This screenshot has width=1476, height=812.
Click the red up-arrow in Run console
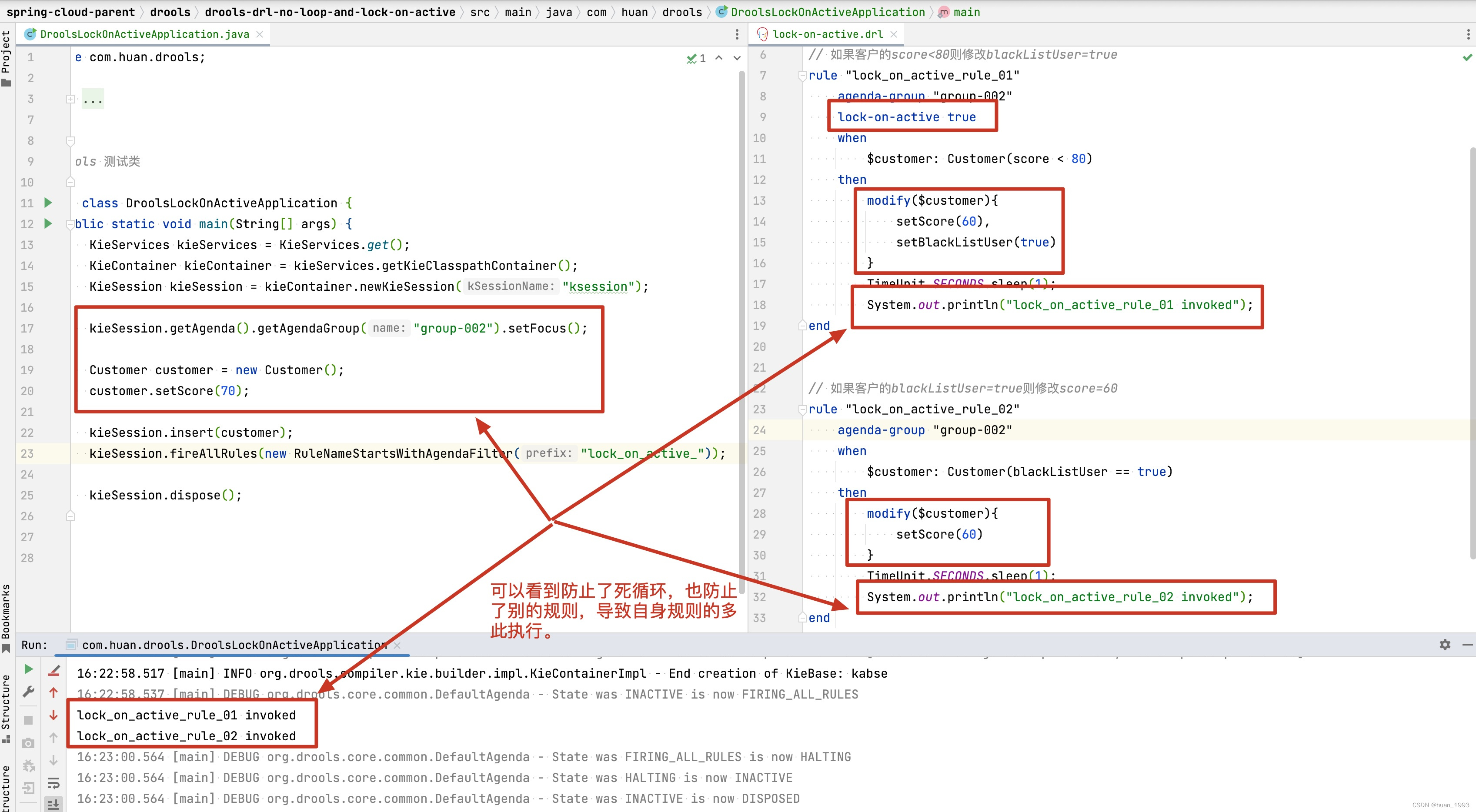pyautogui.click(x=53, y=692)
